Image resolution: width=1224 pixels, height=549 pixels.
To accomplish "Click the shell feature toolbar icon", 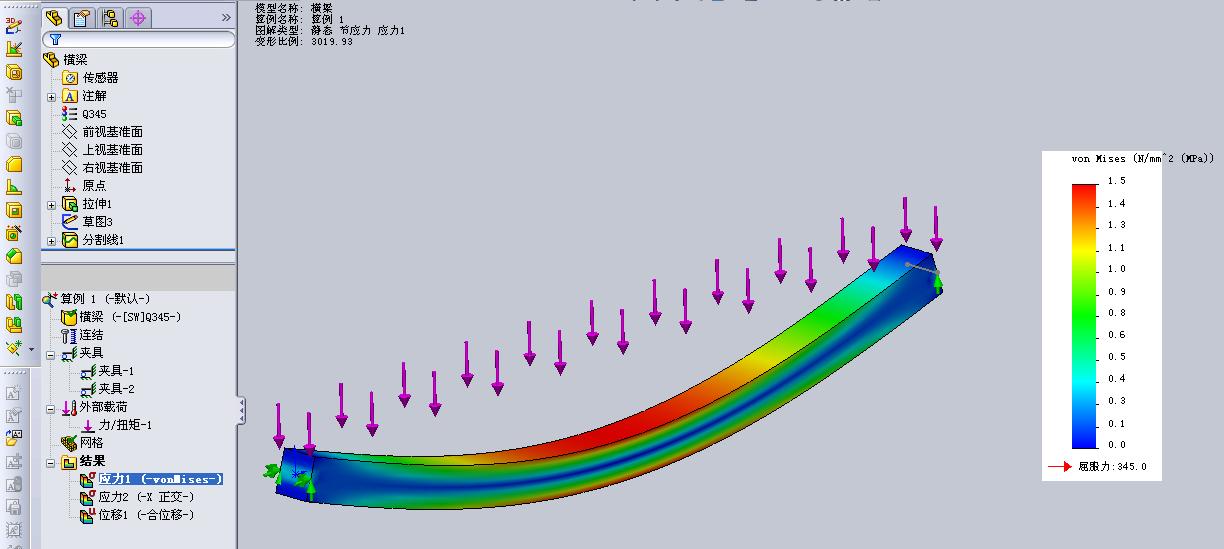I will [x=14, y=210].
